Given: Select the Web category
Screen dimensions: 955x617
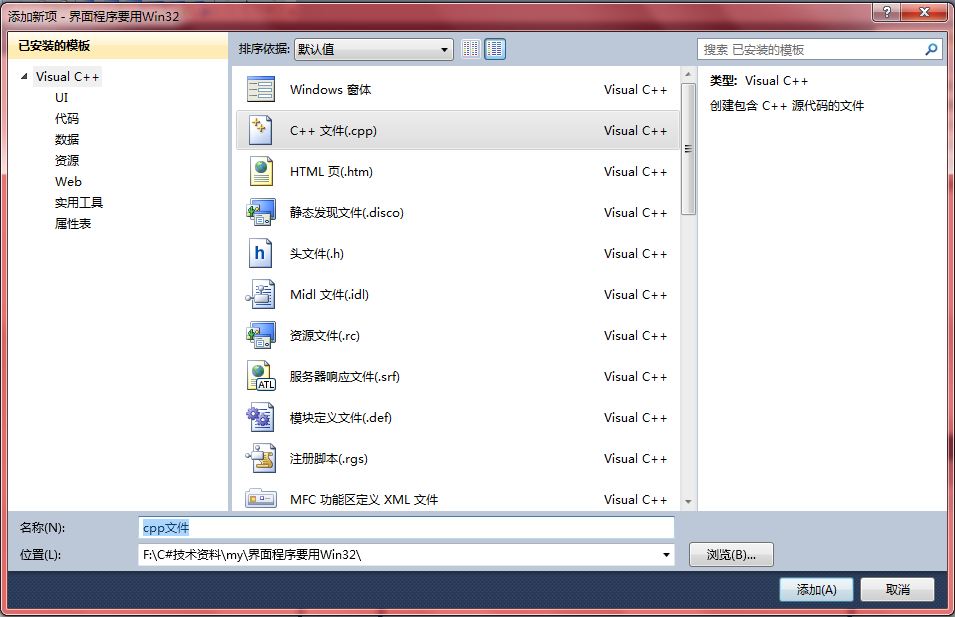Looking at the screenshot, I should pyautogui.click(x=68, y=182).
